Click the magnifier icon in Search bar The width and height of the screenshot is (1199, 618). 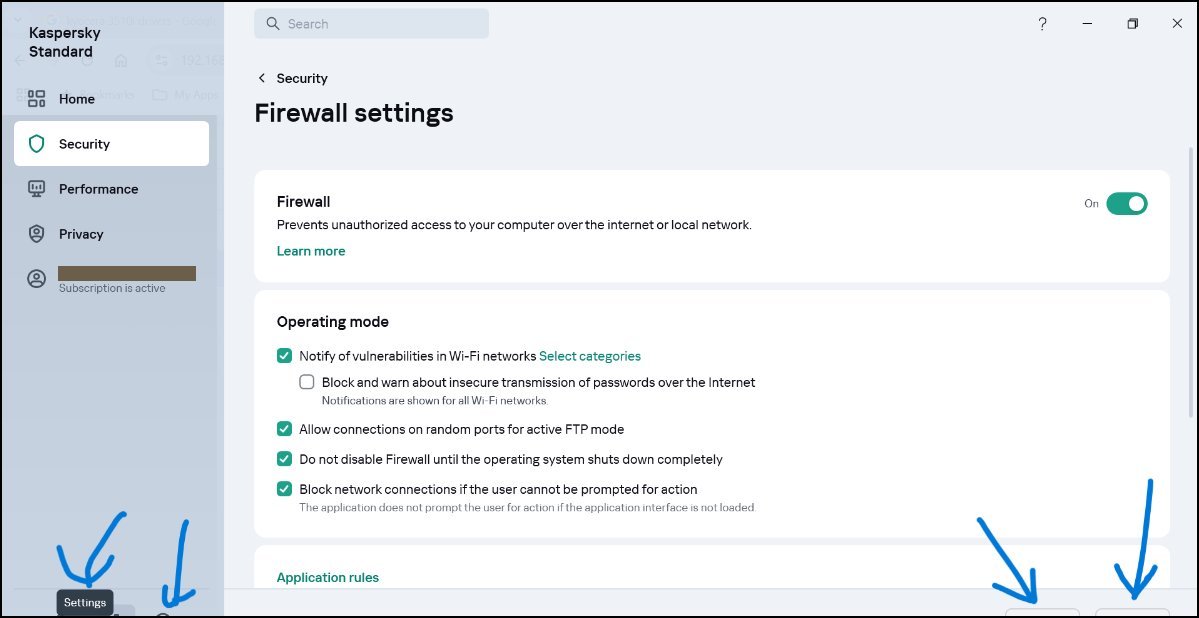(x=273, y=24)
